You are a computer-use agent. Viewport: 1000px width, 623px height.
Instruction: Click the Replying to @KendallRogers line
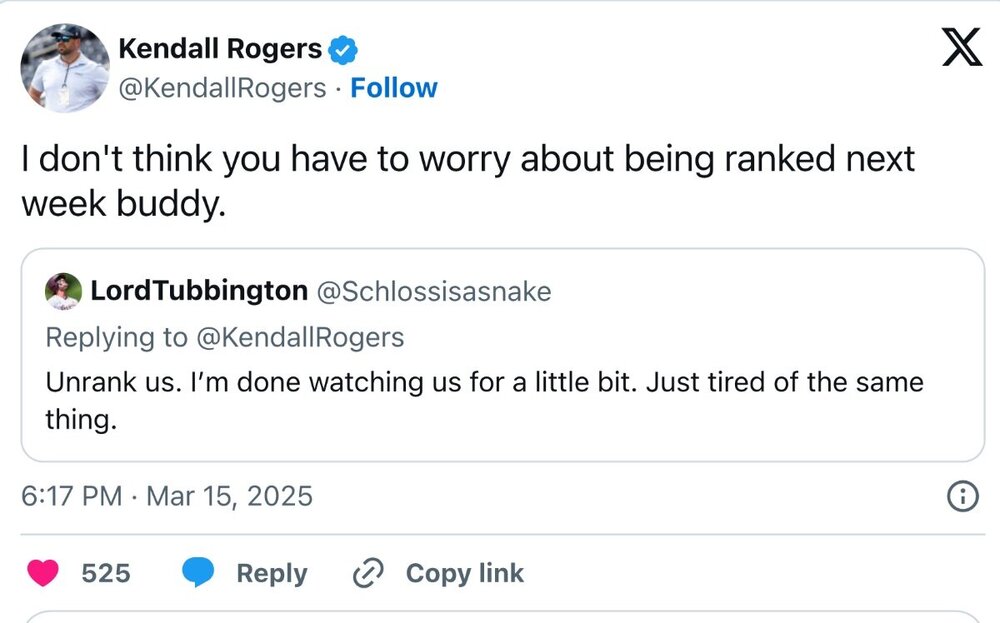[225, 337]
